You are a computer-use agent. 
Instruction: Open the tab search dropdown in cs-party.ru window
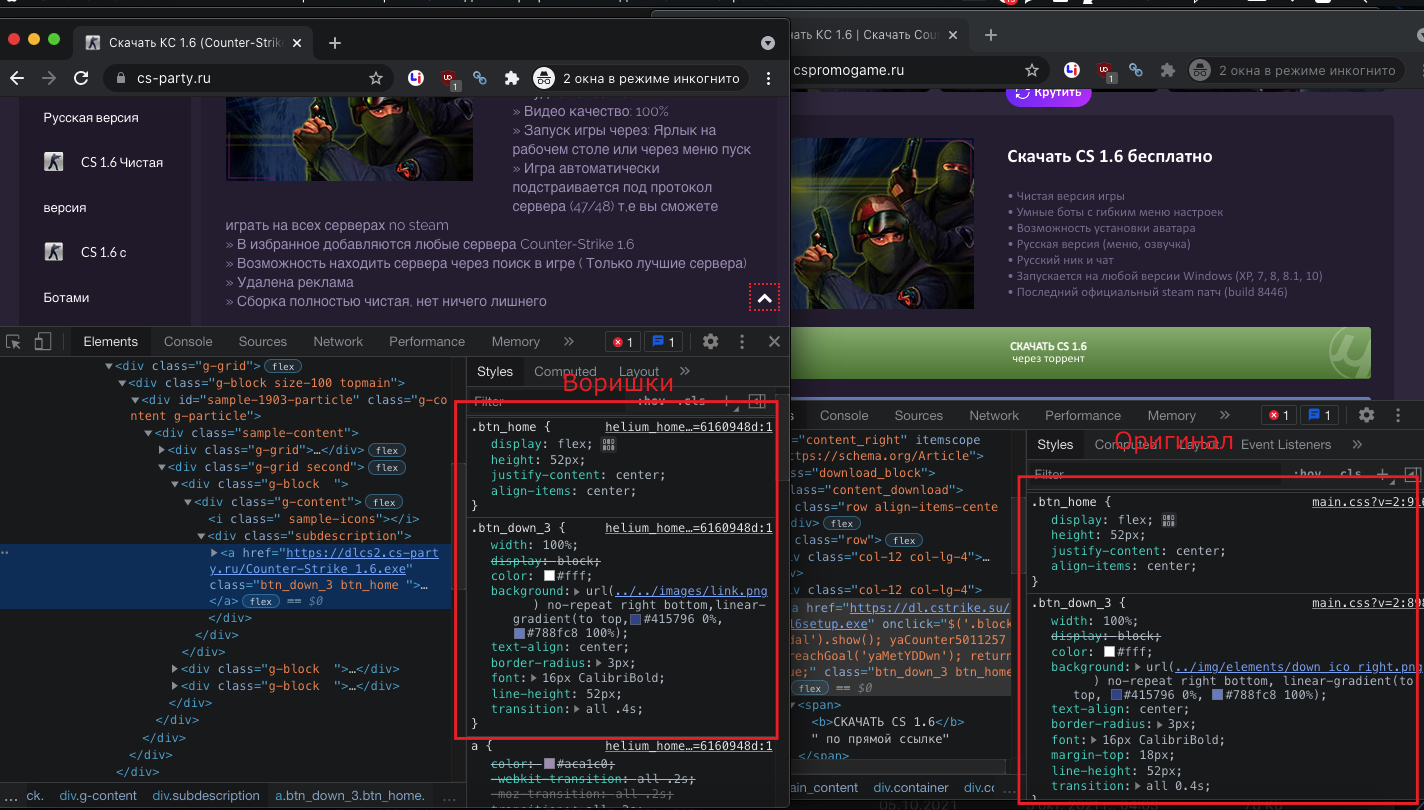(x=768, y=43)
